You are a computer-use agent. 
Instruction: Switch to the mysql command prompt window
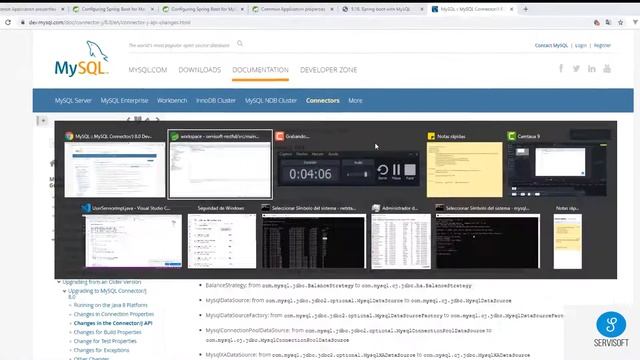[488, 241]
